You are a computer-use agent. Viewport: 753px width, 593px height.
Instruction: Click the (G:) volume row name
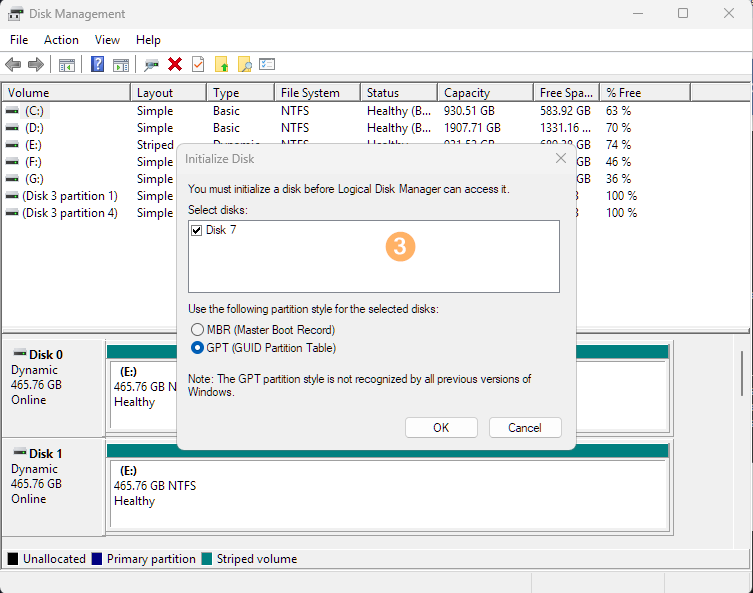click(x=35, y=179)
